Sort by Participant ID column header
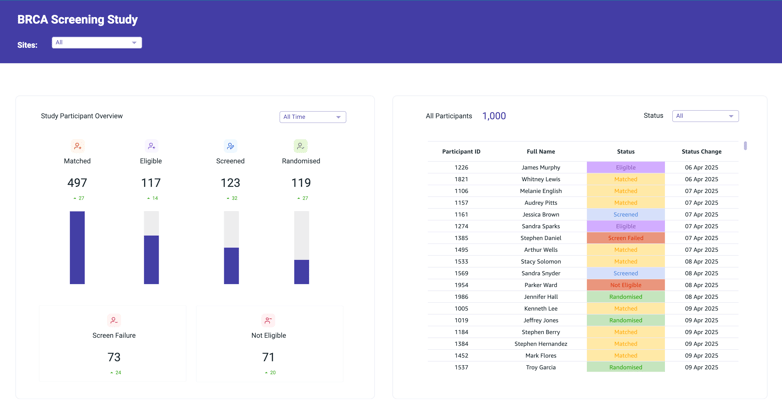782x411 pixels. (461, 152)
